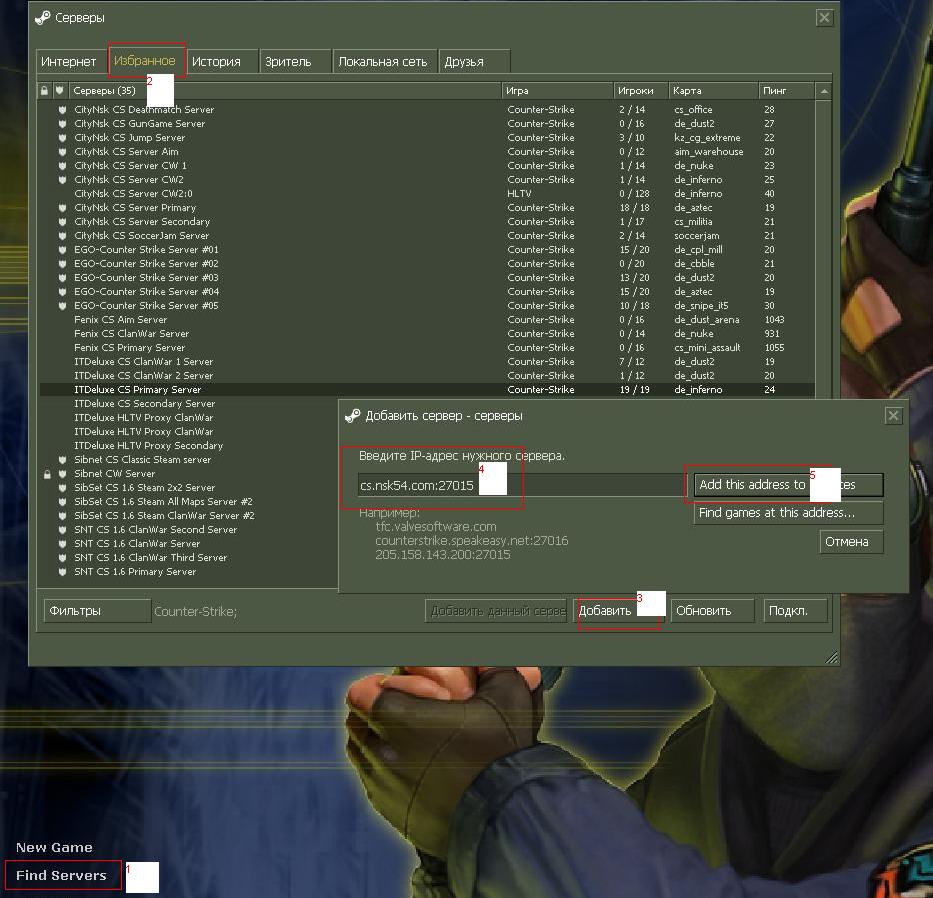Sort servers by Игроки column header
Screen dimensions: 933x898
point(641,90)
